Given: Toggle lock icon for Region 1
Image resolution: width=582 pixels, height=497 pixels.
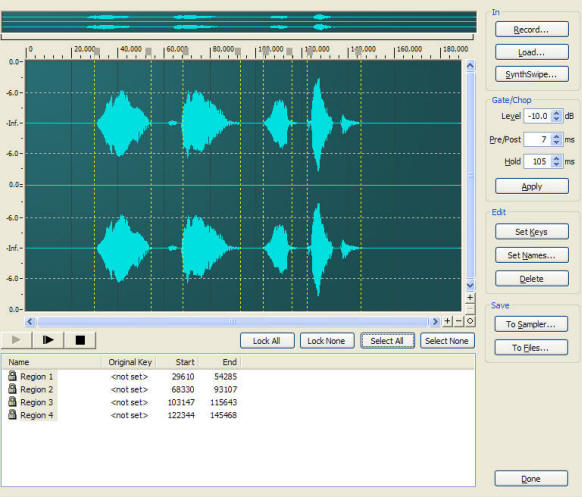Looking at the screenshot, I should click(x=13, y=376).
